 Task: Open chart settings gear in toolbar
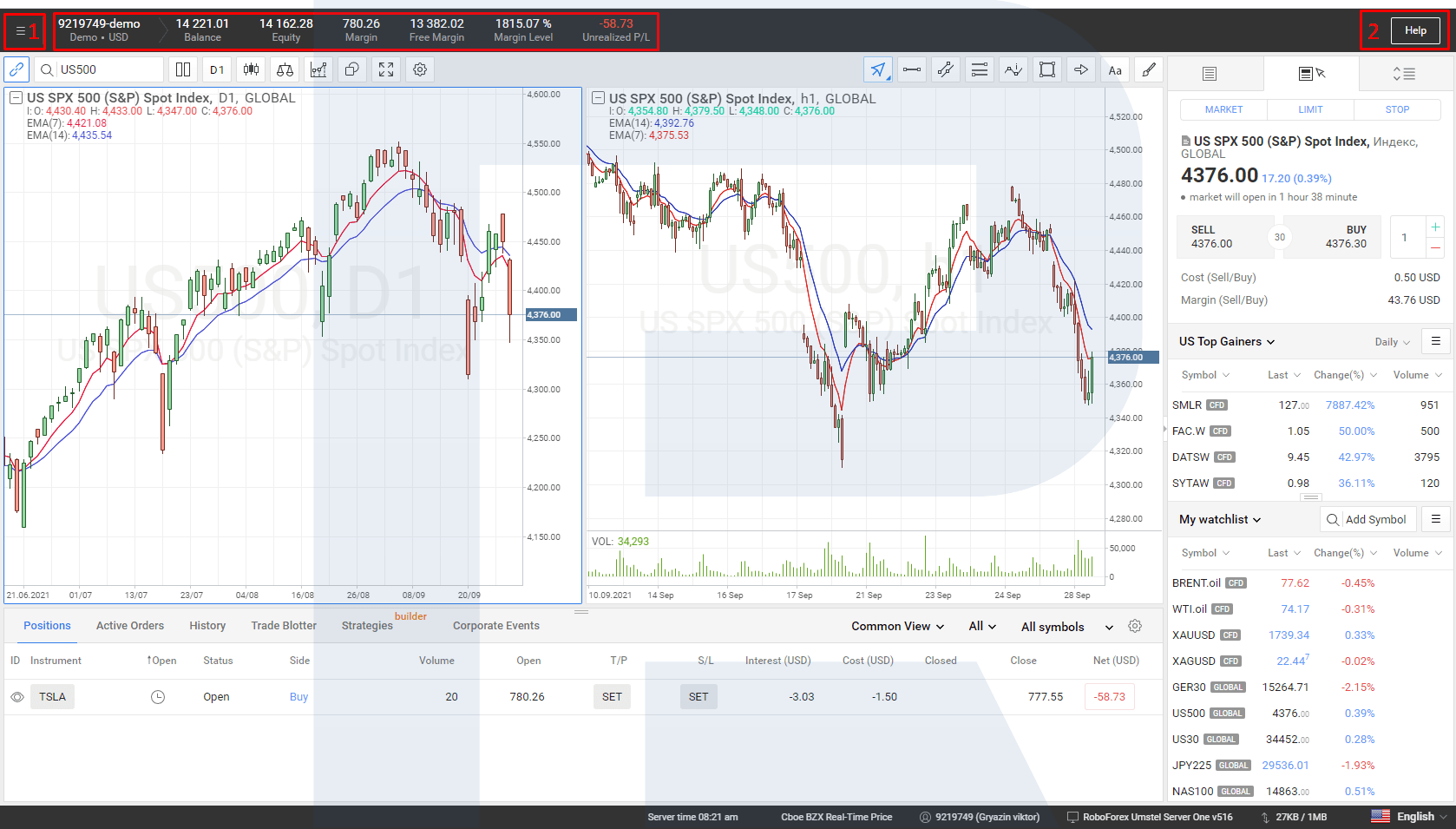420,69
